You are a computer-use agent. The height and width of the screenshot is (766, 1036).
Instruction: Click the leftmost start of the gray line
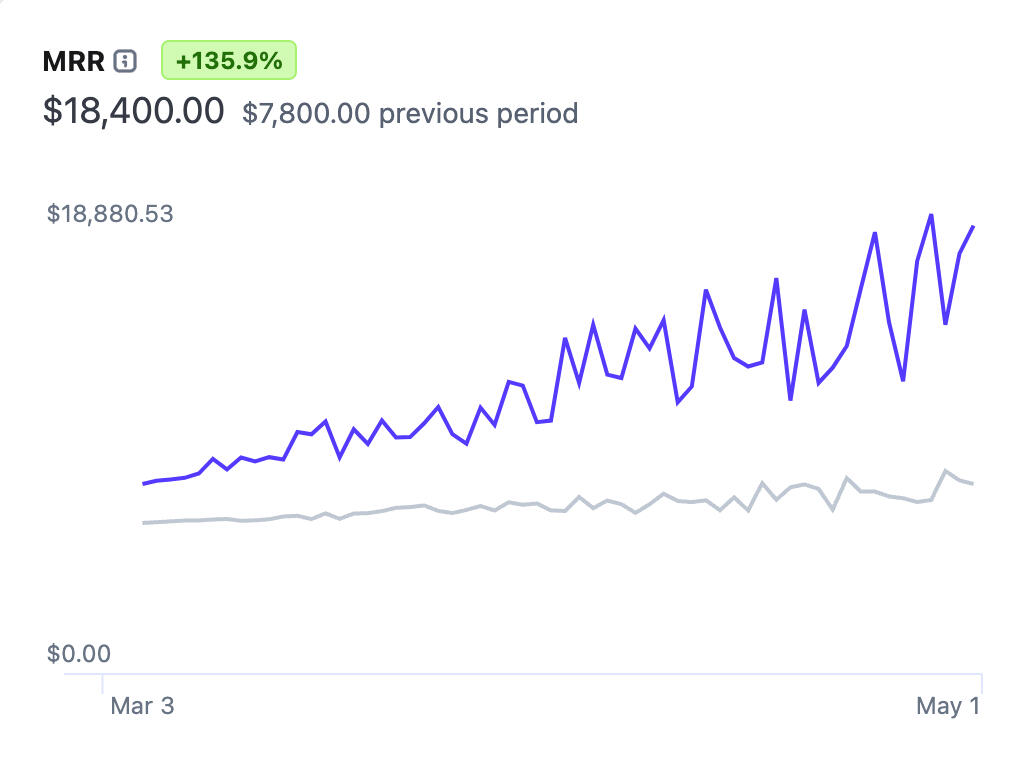(x=144, y=523)
